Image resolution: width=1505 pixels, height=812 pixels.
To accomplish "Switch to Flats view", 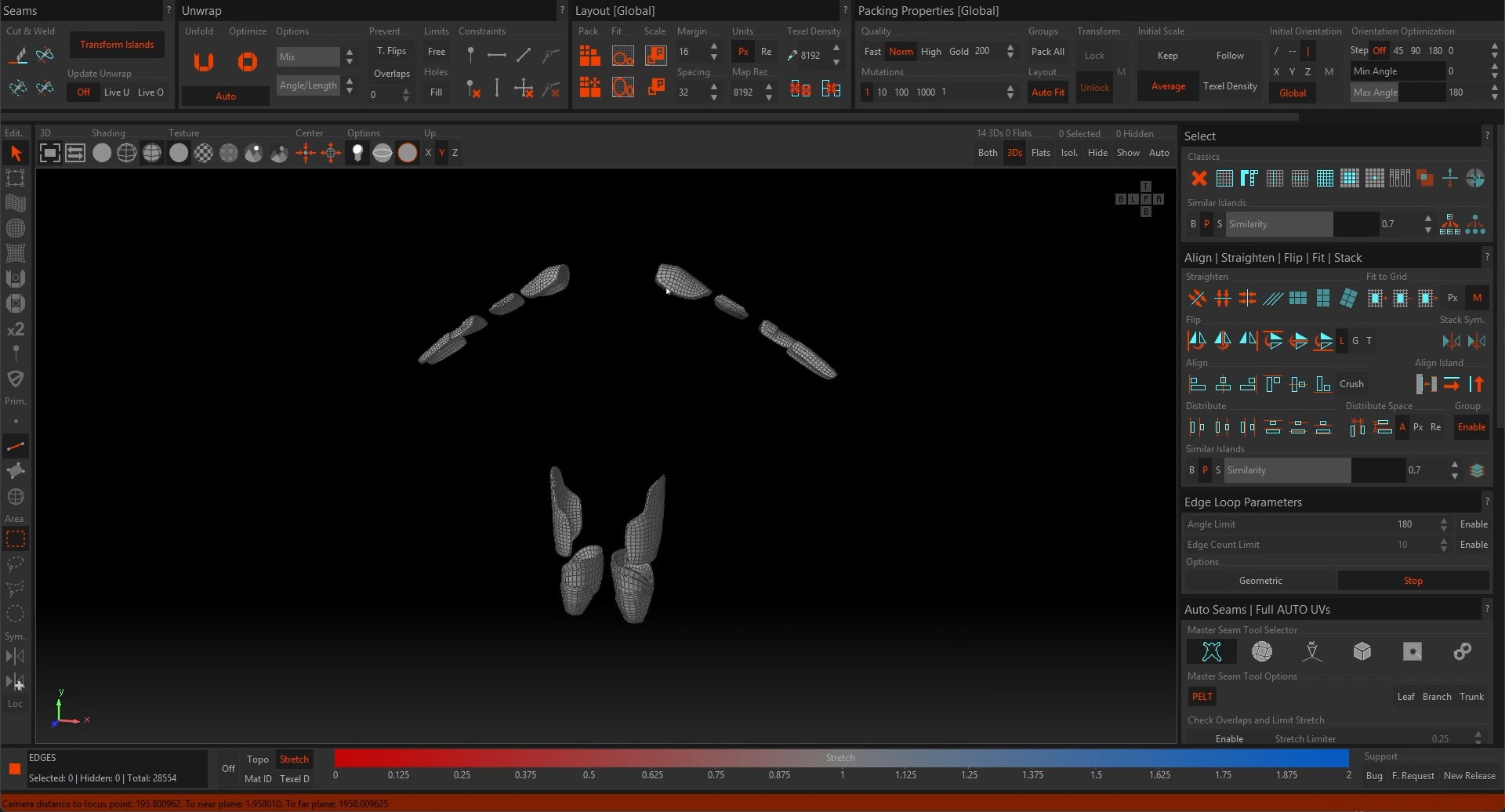I will 1040,153.
